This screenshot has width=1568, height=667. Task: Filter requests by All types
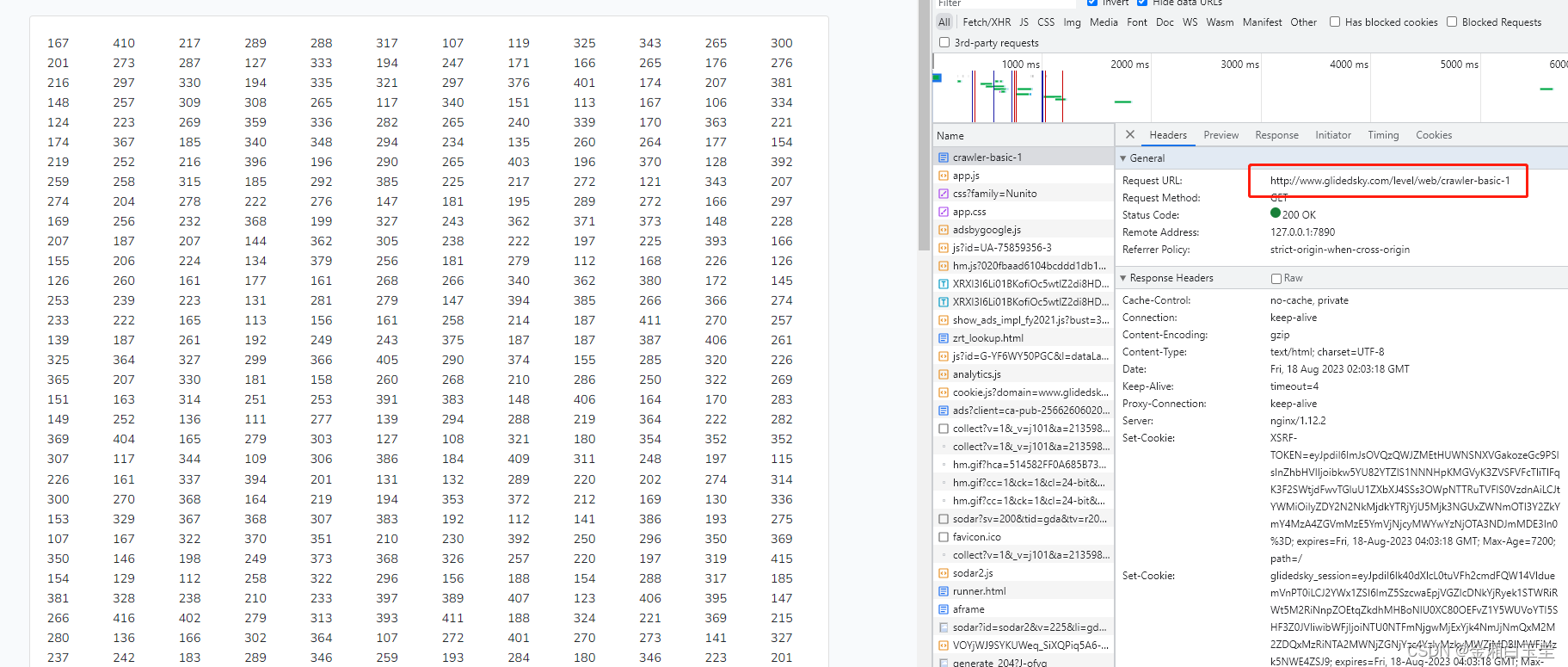tap(944, 22)
